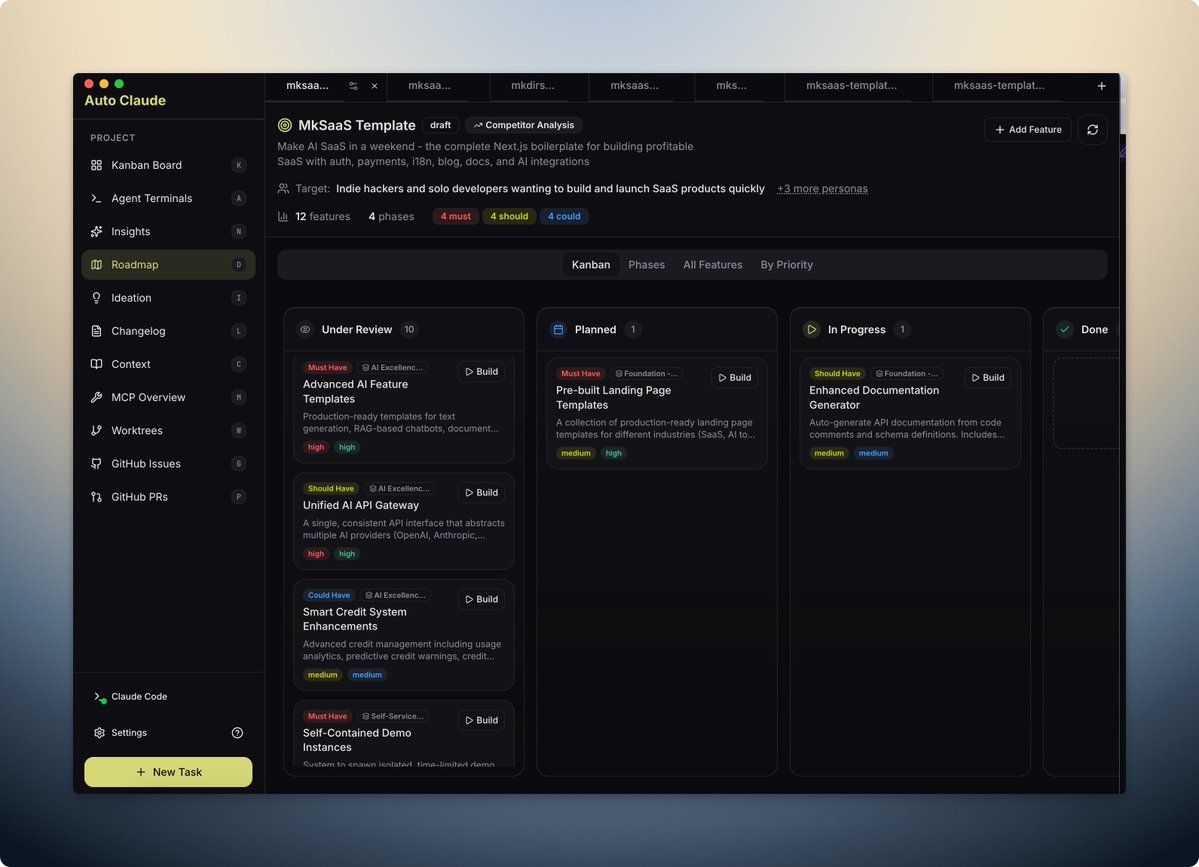Click the Under Review eye icon
1199x867 pixels.
pyautogui.click(x=305, y=330)
